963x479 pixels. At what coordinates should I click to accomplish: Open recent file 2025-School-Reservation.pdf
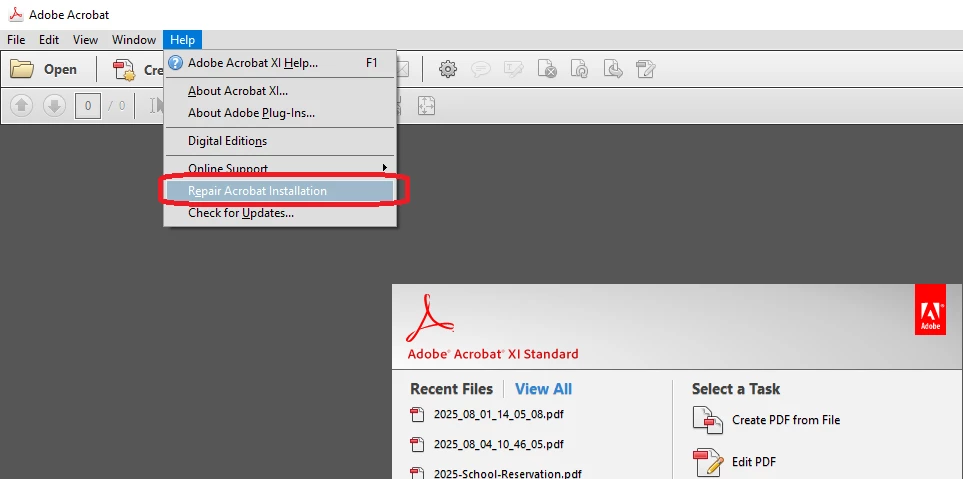click(x=507, y=473)
